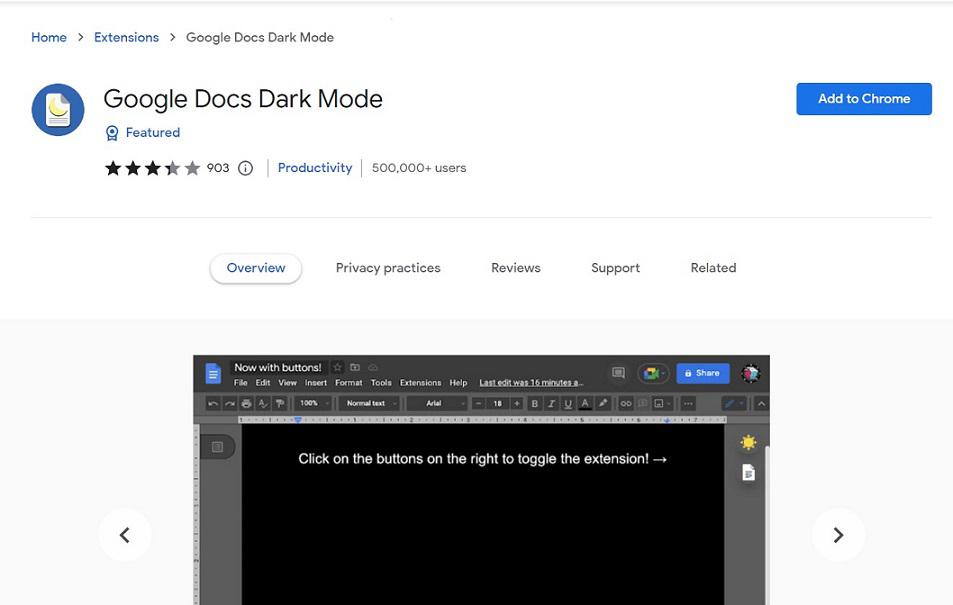This screenshot has height=605, width=953.
Task: Click the Google Docs Dark Mode extension logo
Action: 58,110
